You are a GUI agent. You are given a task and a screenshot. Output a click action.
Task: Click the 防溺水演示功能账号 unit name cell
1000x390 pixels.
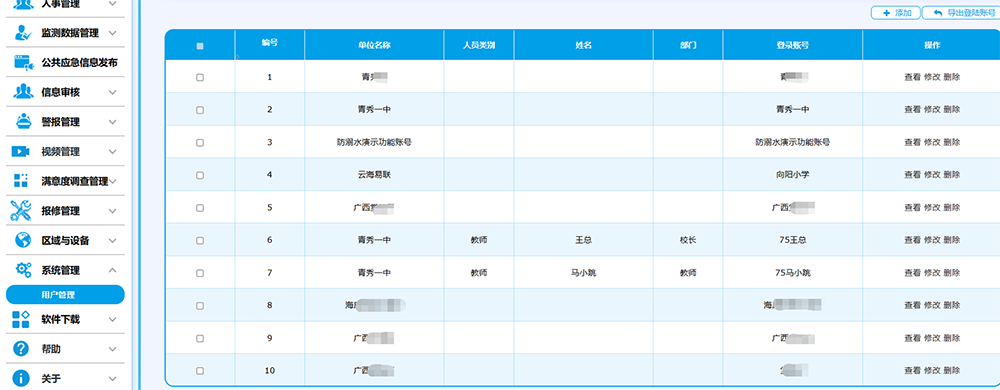[x=374, y=143]
